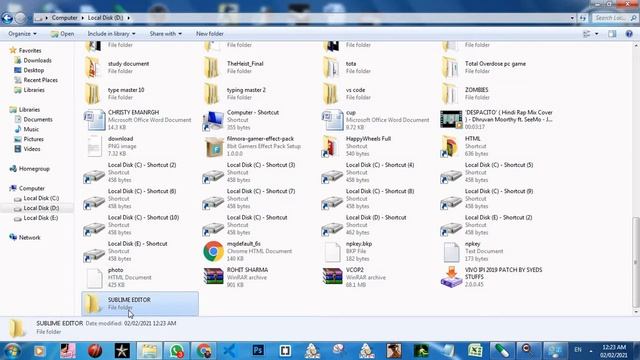Open WhatsApp from the taskbar
Screen dimensions: 640x360
coord(176,351)
